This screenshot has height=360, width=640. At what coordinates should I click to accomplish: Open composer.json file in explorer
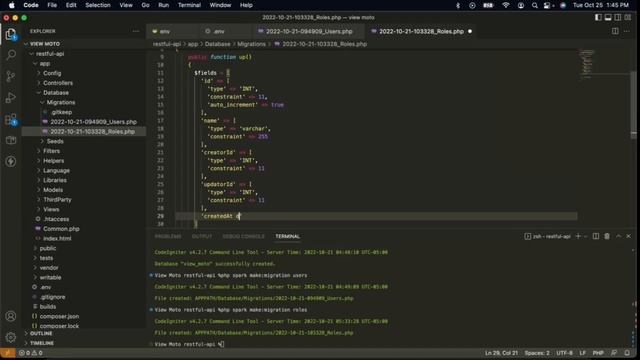pos(60,316)
